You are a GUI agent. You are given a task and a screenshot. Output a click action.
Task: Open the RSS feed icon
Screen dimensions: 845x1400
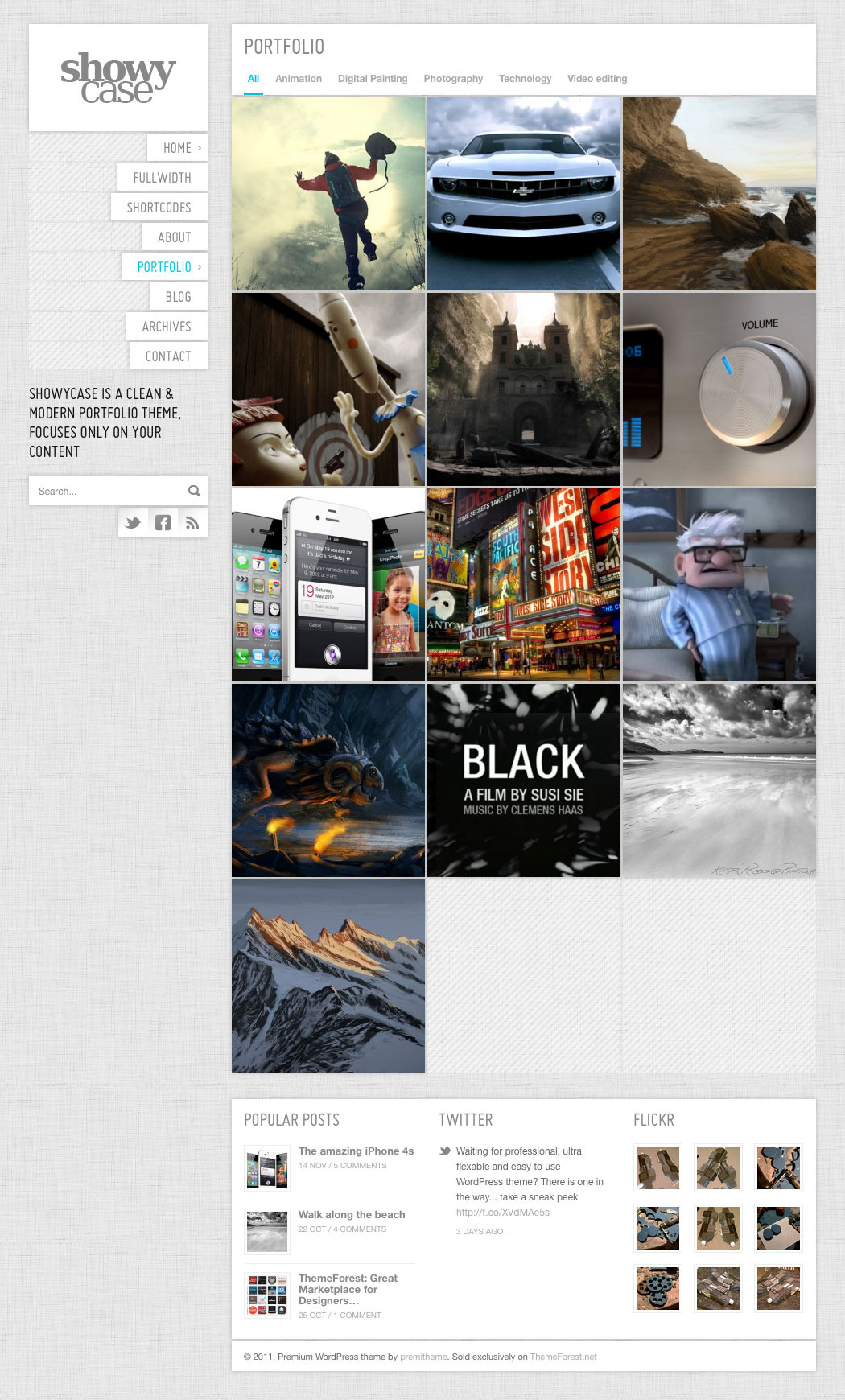pyautogui.click(x=192, y=523)
